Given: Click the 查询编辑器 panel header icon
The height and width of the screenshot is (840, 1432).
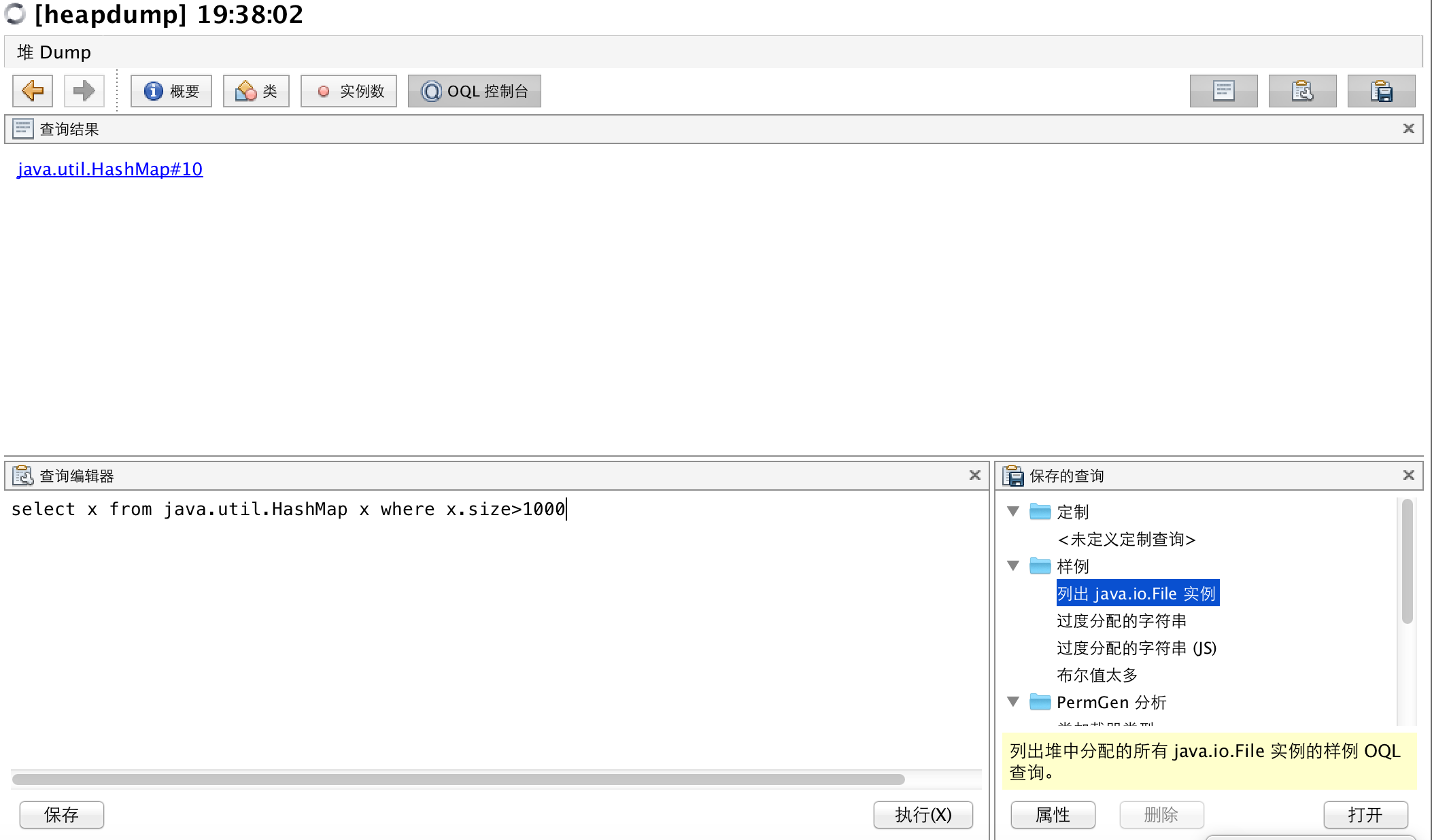Looking at the screenshot, I should tap(23, 476).
